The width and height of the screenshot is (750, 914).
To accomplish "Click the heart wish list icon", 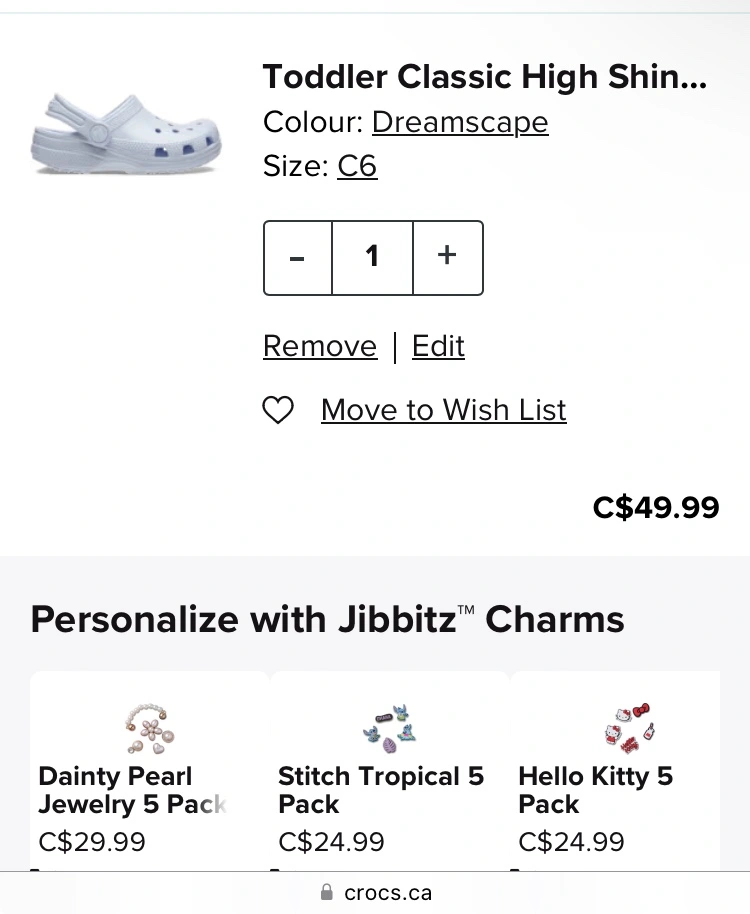I will point(278,410).
